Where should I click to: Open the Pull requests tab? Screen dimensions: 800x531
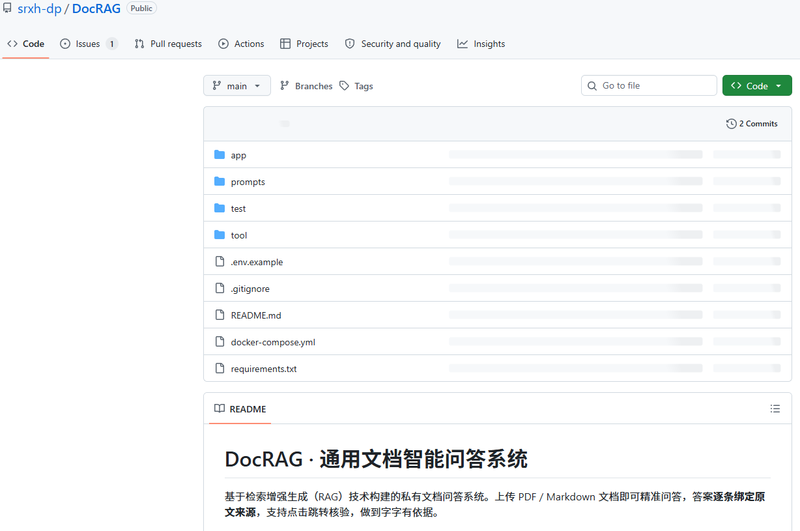[168, 44]
